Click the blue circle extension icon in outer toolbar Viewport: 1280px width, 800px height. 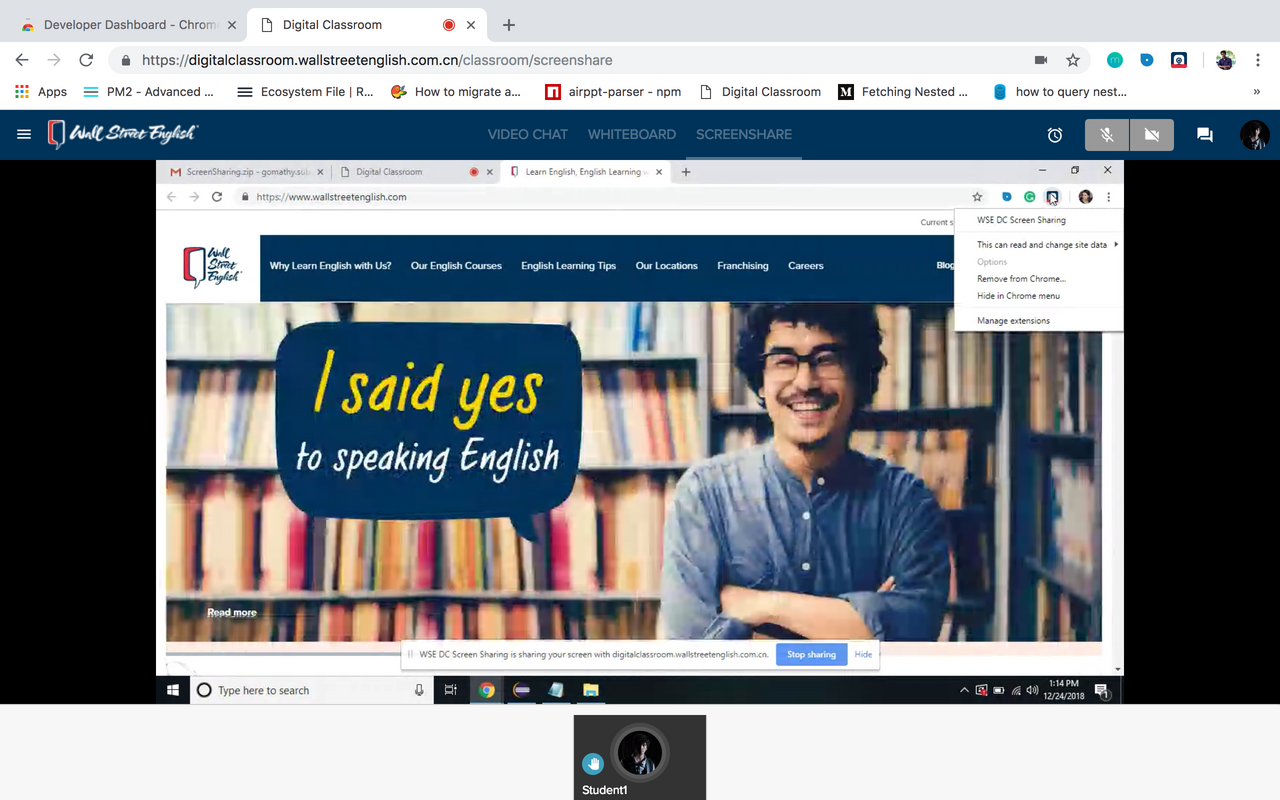click(1147, 60)
